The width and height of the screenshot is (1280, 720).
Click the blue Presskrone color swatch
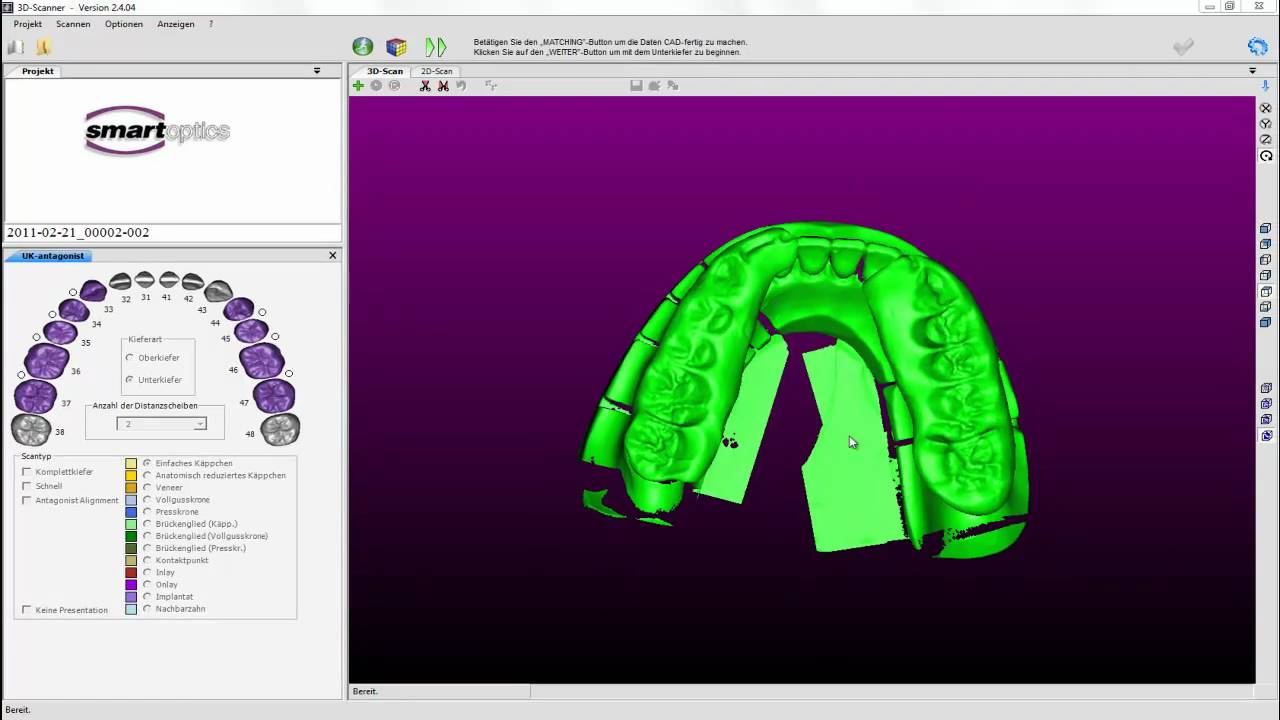click(x=131, y=511)
